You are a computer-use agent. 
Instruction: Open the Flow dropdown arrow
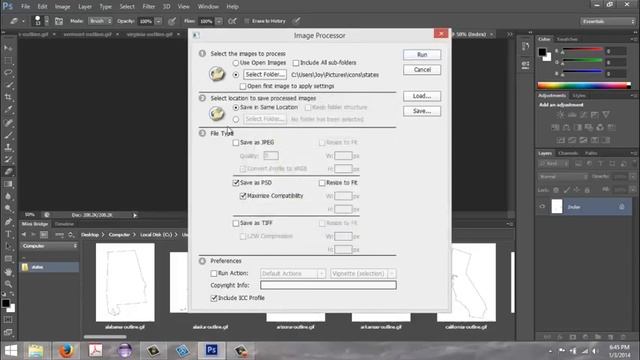(x=219, y=21)
